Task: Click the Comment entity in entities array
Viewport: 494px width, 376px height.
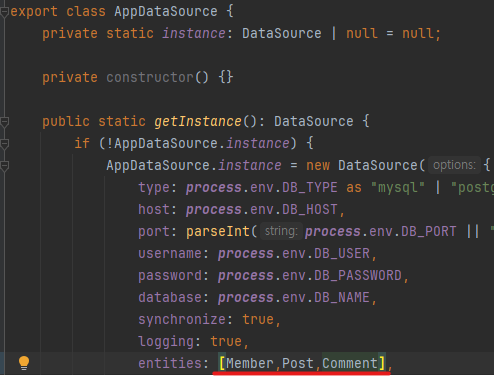Action: (x=350, y=364)
